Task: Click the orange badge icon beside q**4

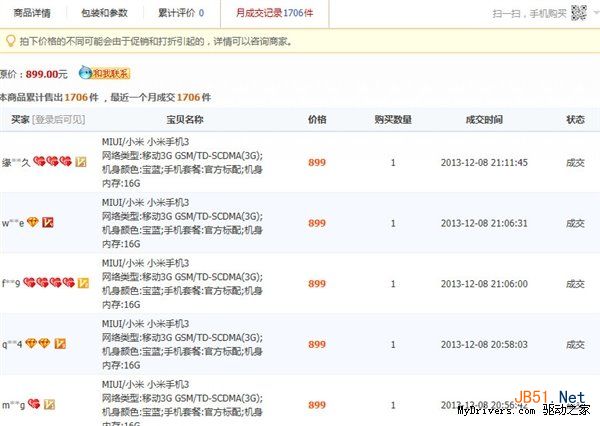Action: tap(60, 344)
